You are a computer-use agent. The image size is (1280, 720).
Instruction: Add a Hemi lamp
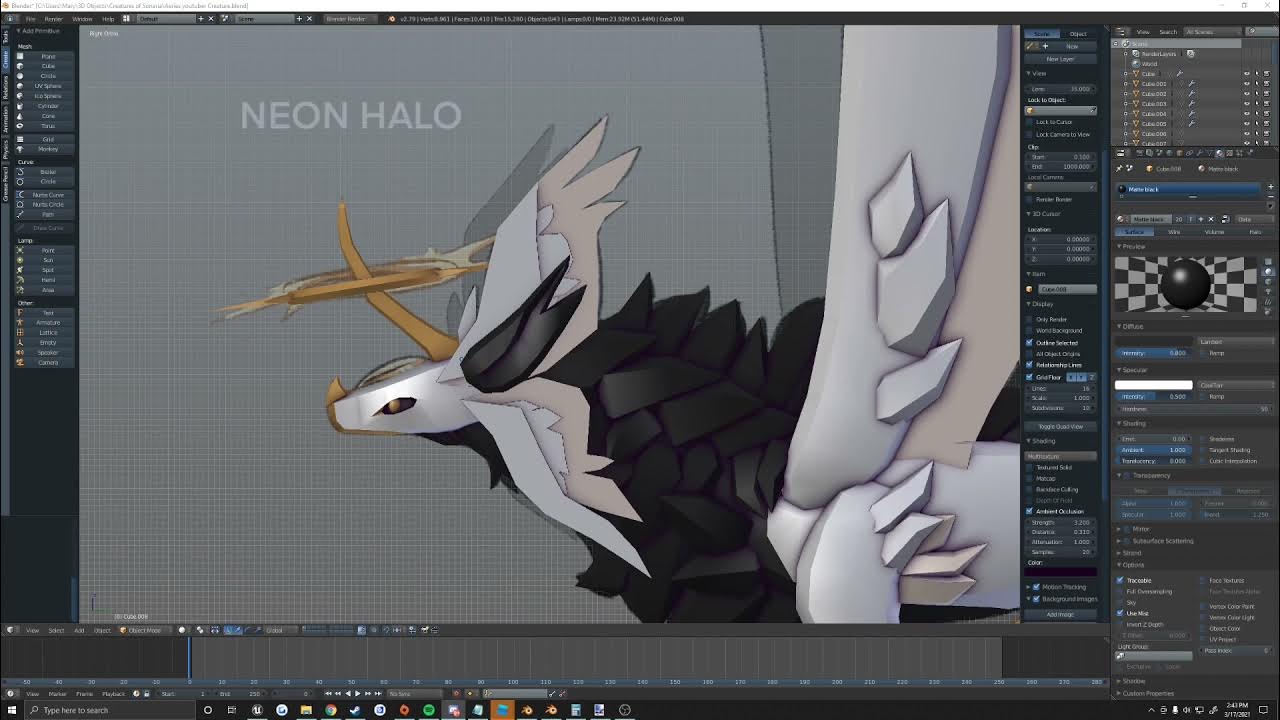click(x=47, y=280)
